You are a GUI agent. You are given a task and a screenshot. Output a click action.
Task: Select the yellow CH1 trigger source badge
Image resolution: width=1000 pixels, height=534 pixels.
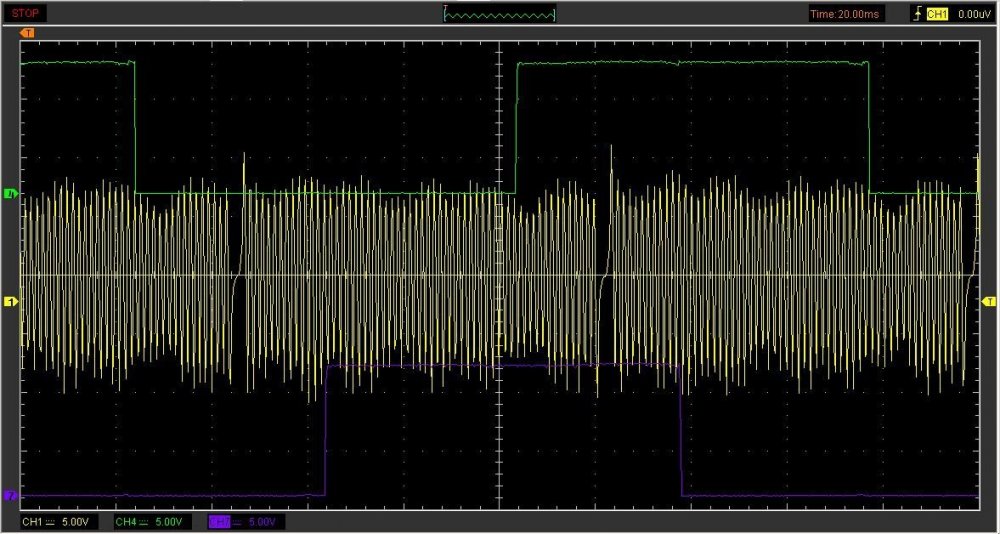pyautogui.click(x=937, y=14)
